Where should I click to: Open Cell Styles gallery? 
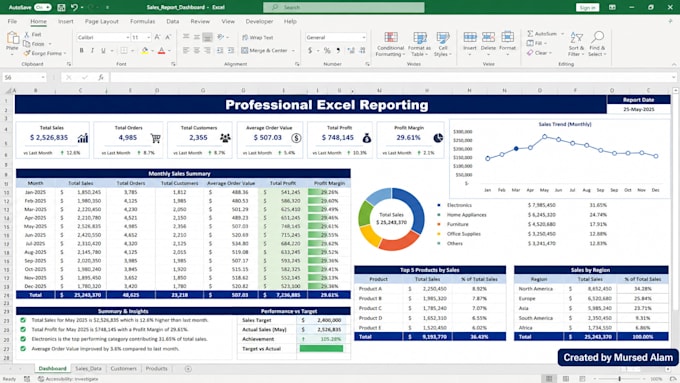(442, 44)
